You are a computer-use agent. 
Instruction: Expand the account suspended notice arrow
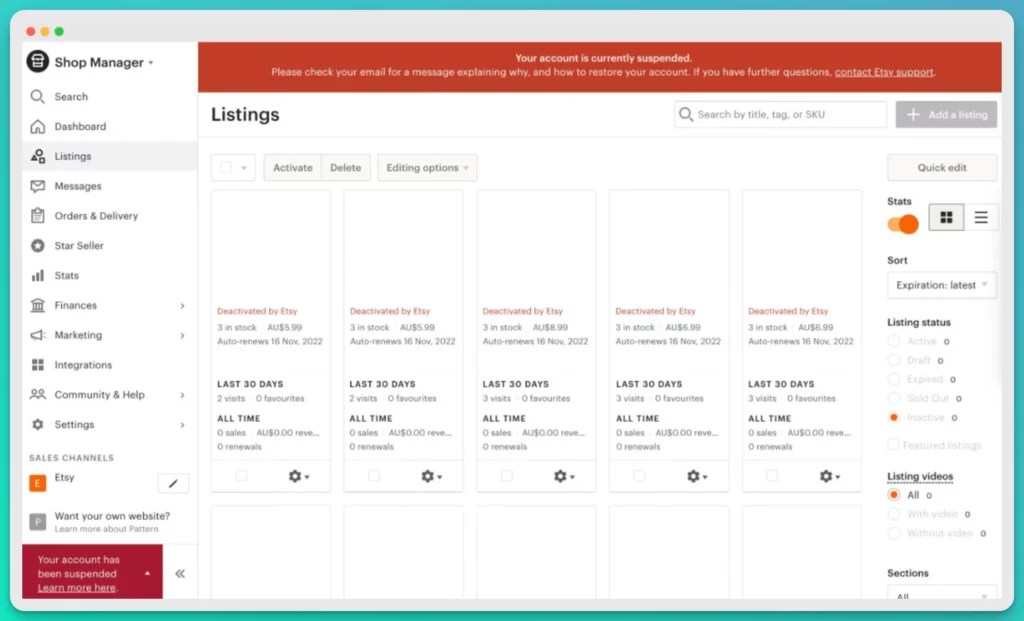coord(148,573)
